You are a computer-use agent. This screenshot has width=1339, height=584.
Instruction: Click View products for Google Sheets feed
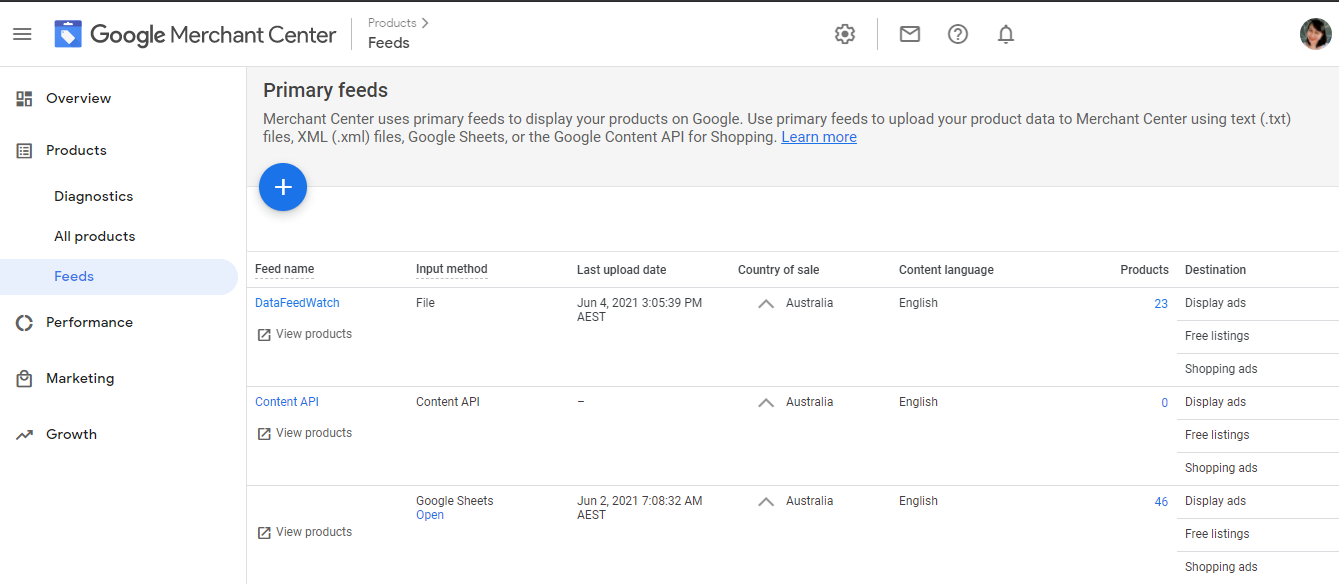314,532
